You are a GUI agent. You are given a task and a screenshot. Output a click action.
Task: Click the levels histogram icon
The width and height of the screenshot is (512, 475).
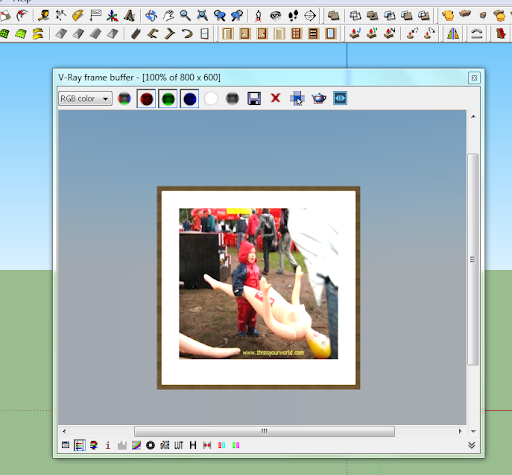click(122, 445)
